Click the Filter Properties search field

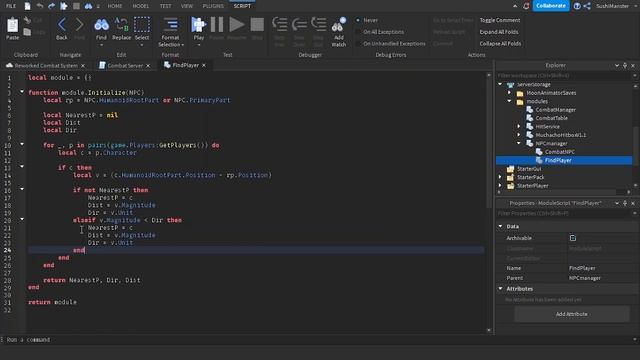[563, 213]
